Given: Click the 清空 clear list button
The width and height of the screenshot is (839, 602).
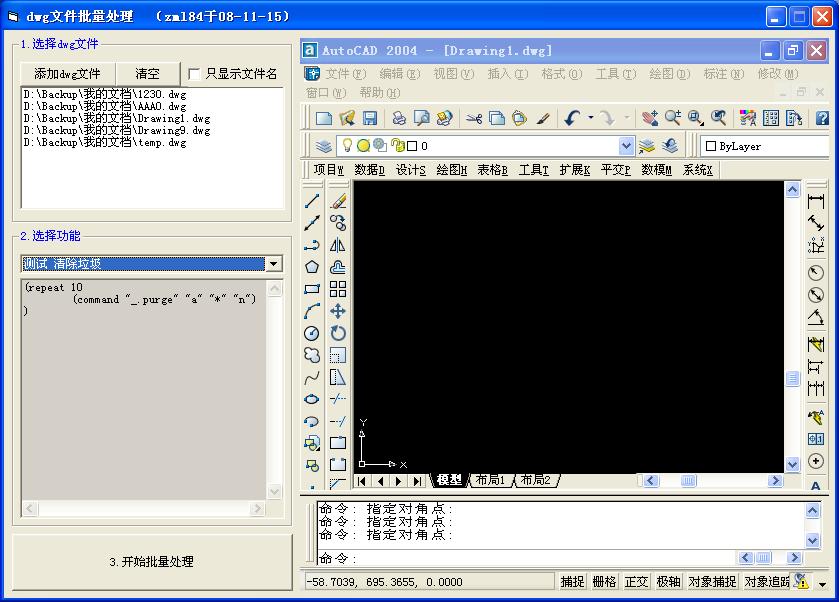Looking at the screenshot, I should point(147,73).
